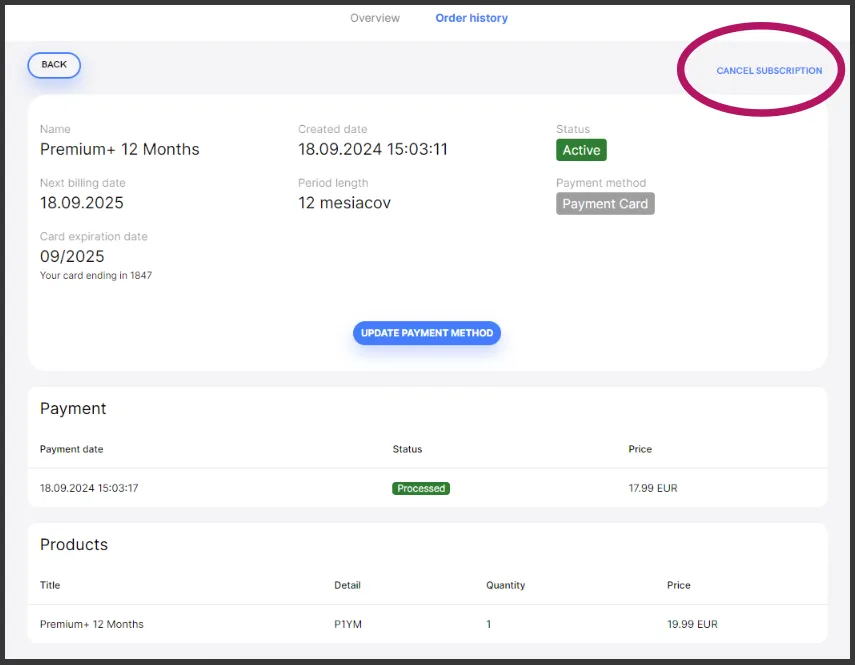Click the payment date 18.09.2024 15:03:17
The image size is (855, 665).
pos(89,488)
